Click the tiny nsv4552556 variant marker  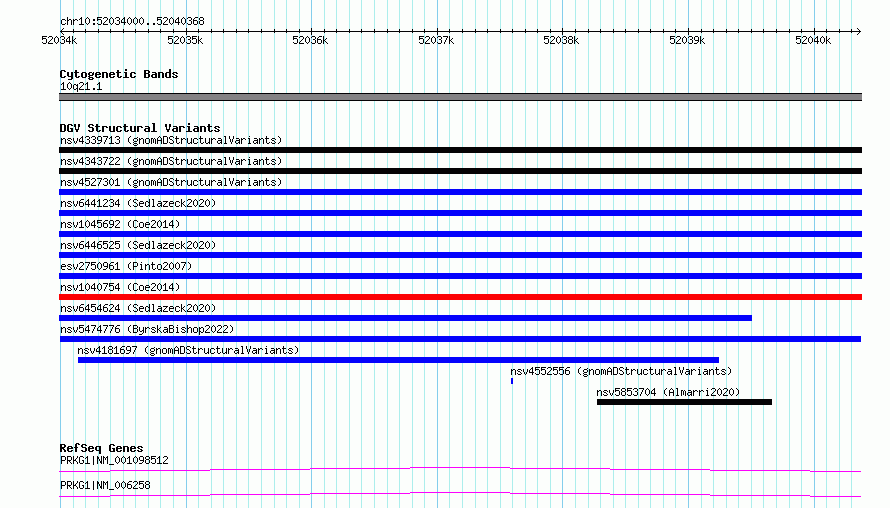pos(512,381)
